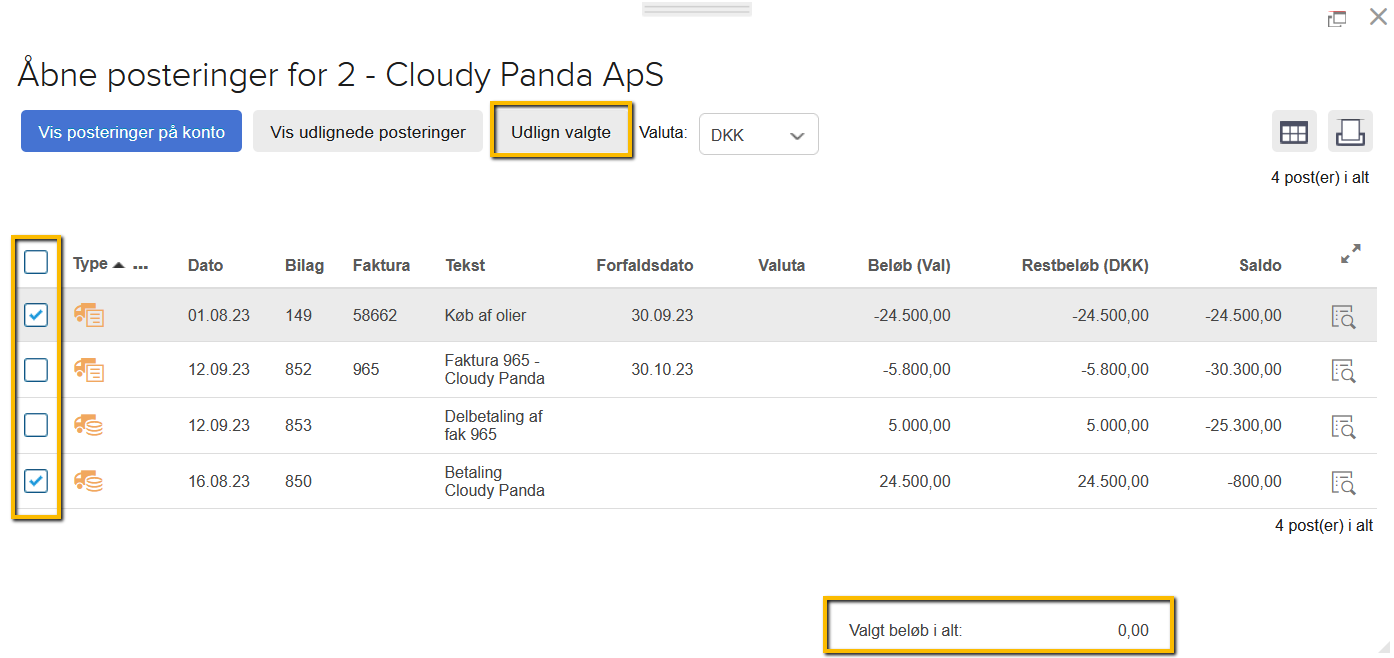
Task: Expand table with the diagonal arrows icon
Action: coord(1350,254)
